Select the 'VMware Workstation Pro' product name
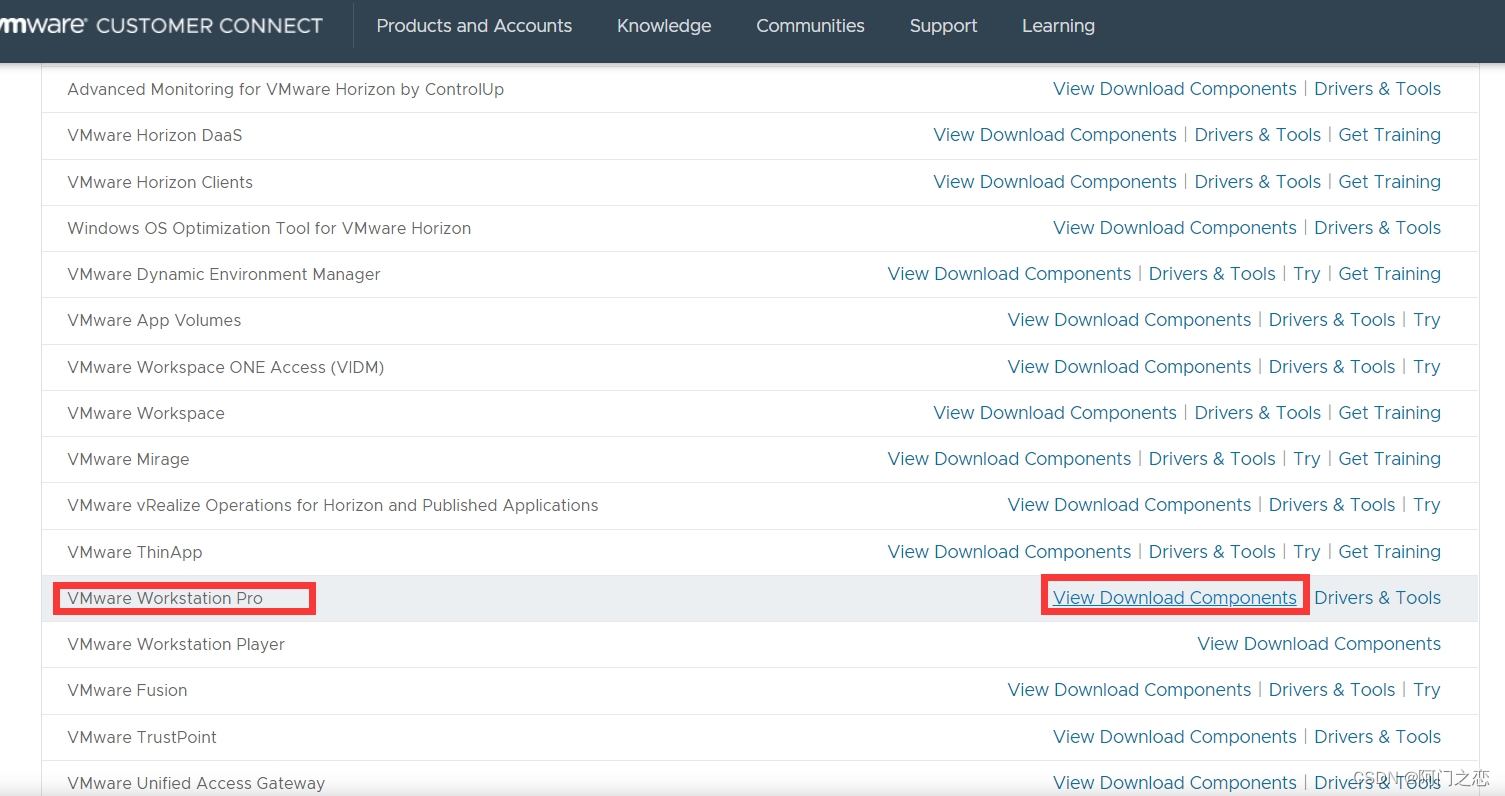Screen dimensions: 1505x796 point(165,598)
